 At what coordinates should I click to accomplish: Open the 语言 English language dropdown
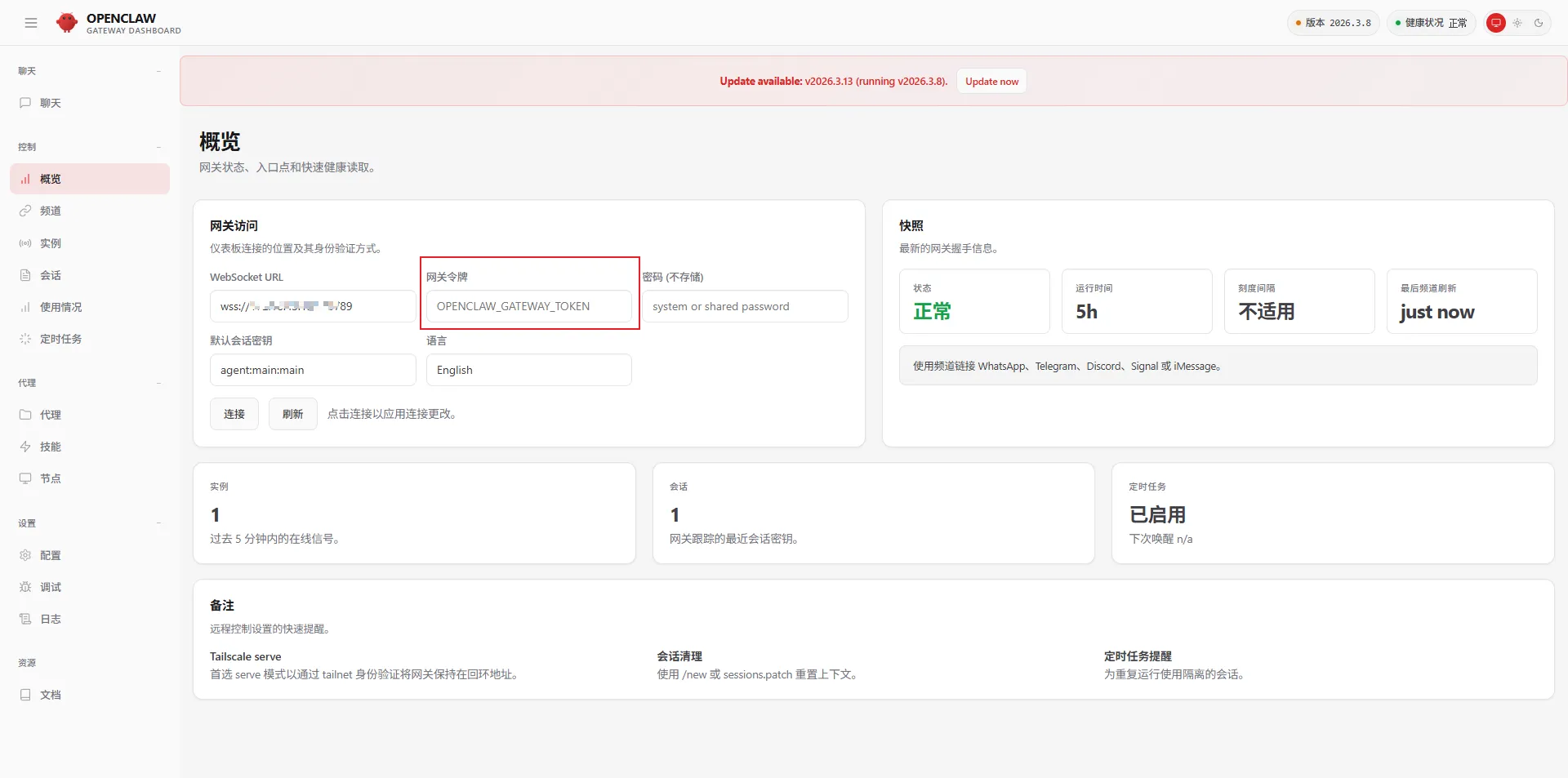coord(528,370)
